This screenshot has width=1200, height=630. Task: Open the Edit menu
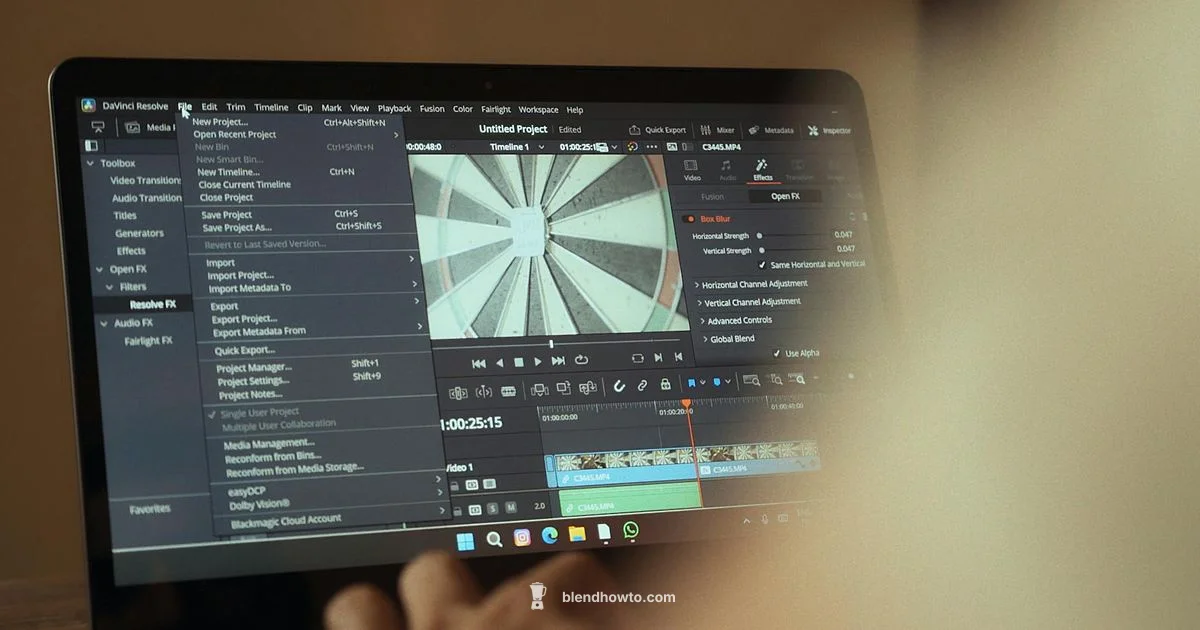(208, 108)
